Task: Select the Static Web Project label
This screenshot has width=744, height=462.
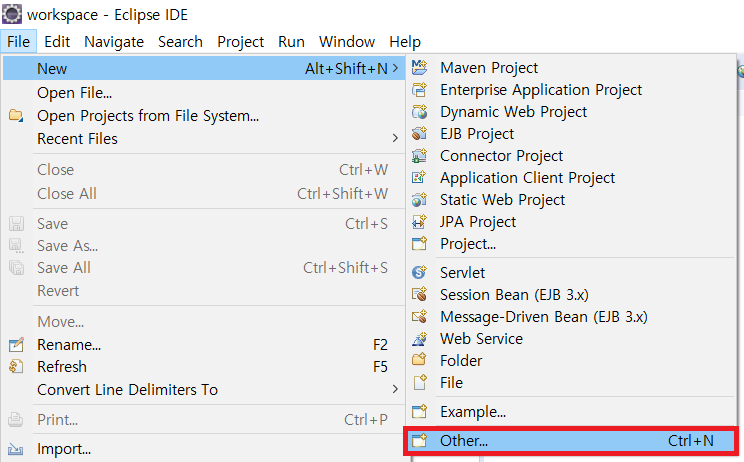Action: pos(502,200)
